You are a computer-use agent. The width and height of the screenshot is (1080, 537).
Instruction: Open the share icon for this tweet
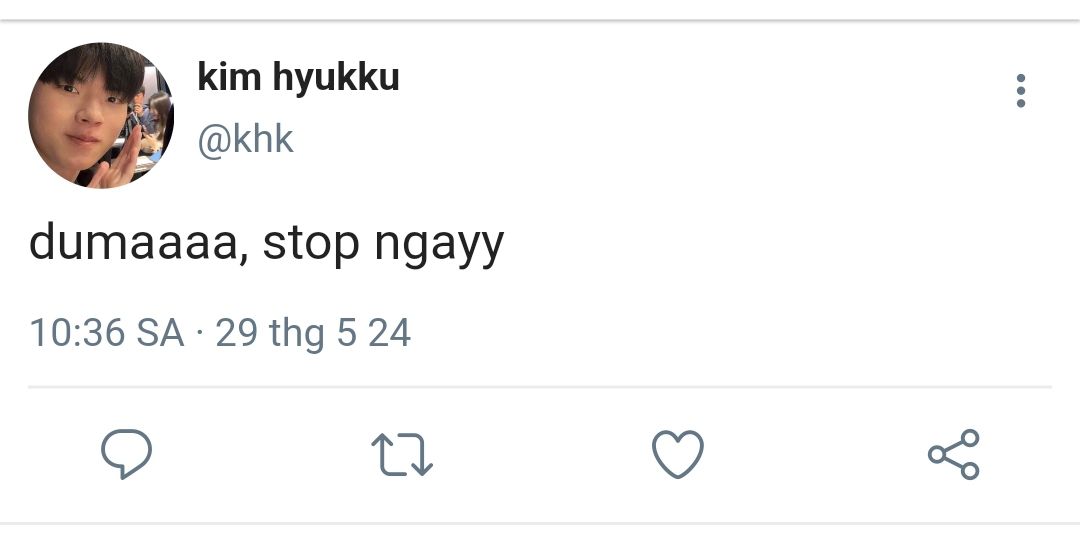click(954, 455)
